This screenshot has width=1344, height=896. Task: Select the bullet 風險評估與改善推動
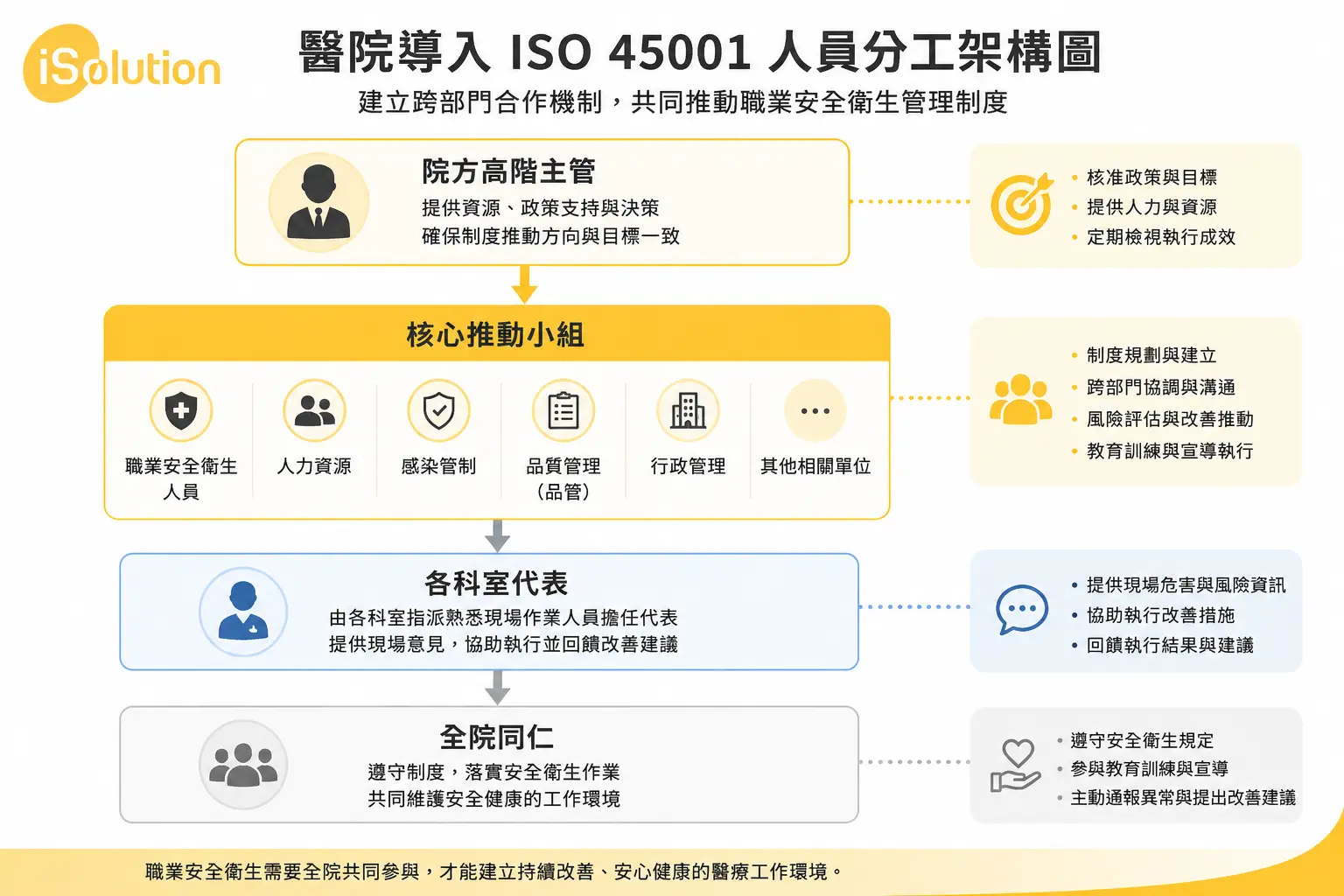click(x=1170, y=419)
